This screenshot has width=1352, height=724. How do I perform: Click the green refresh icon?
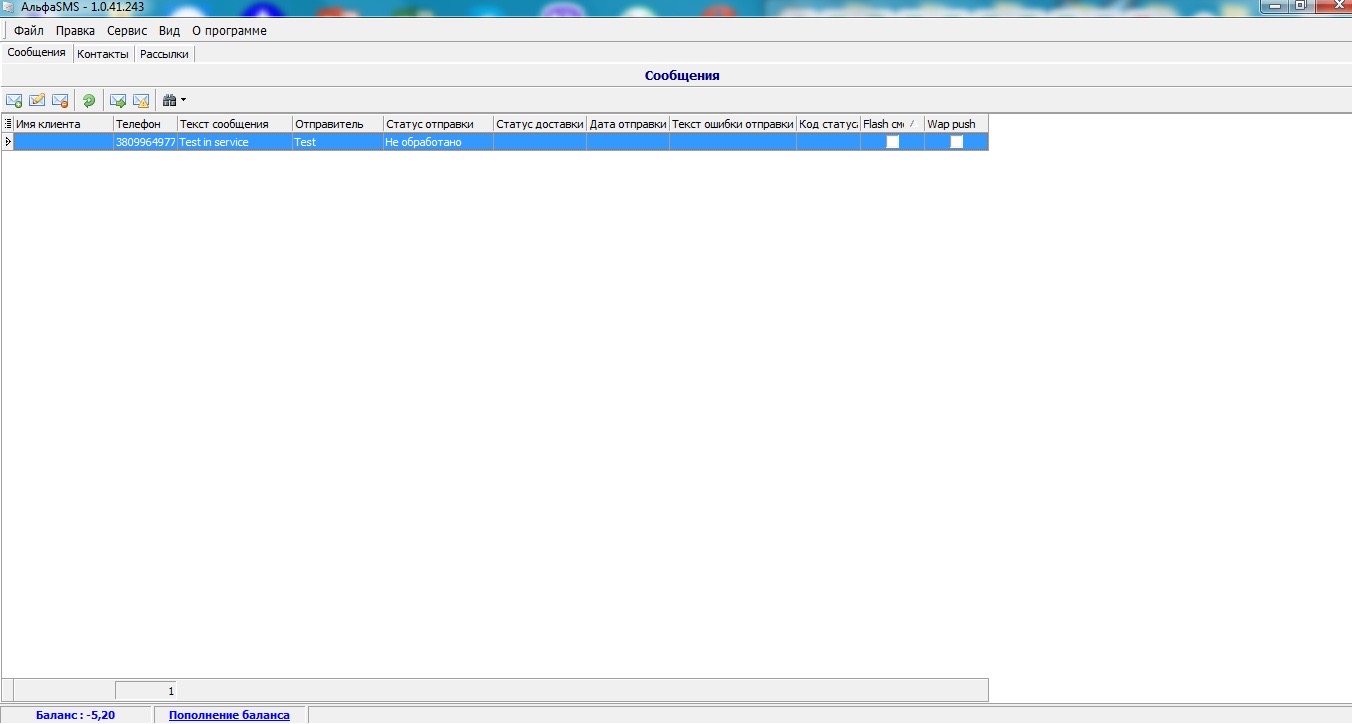point(89,100)
